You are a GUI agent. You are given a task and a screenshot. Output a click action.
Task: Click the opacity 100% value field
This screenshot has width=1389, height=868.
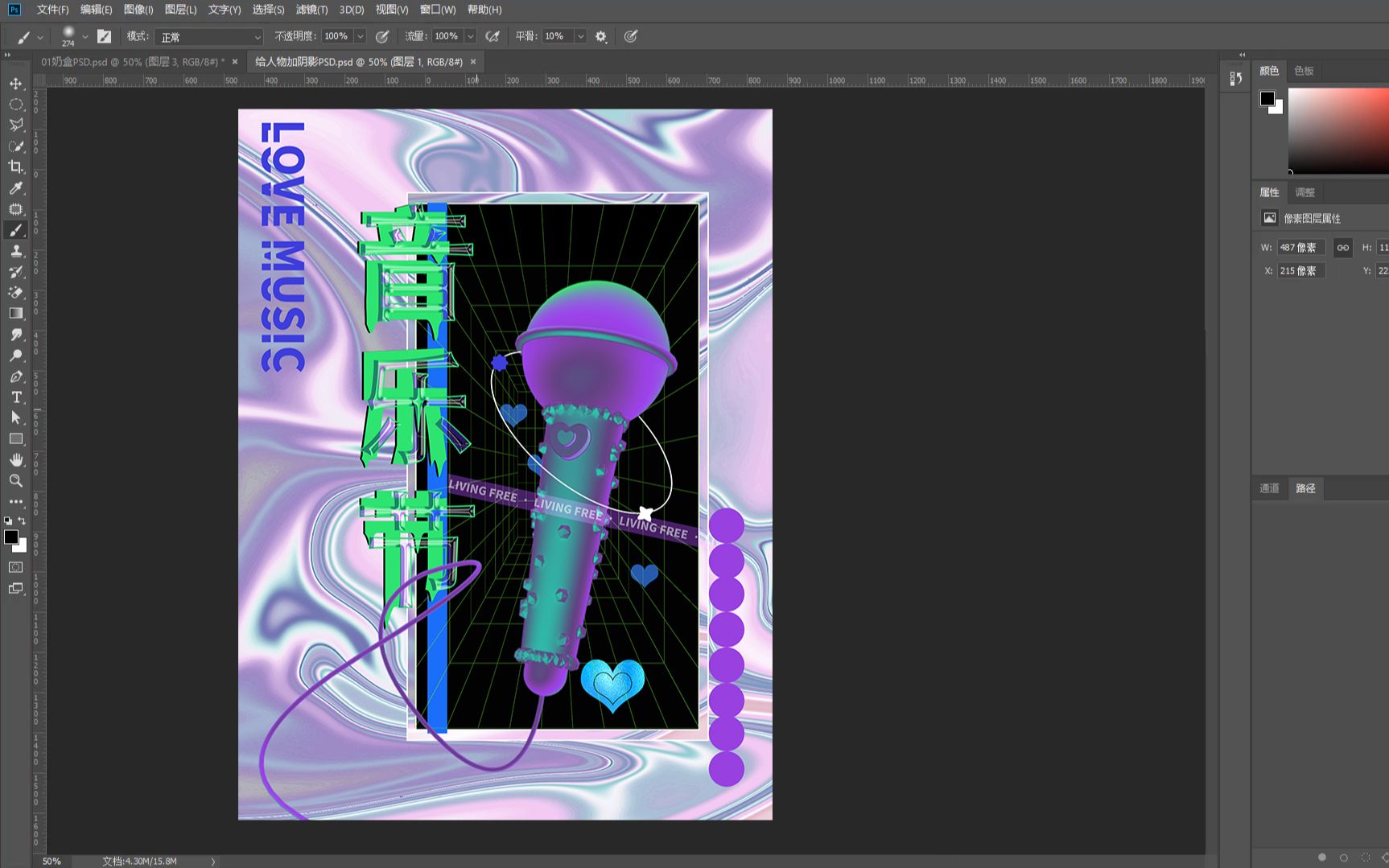click(x=337, y=36)
